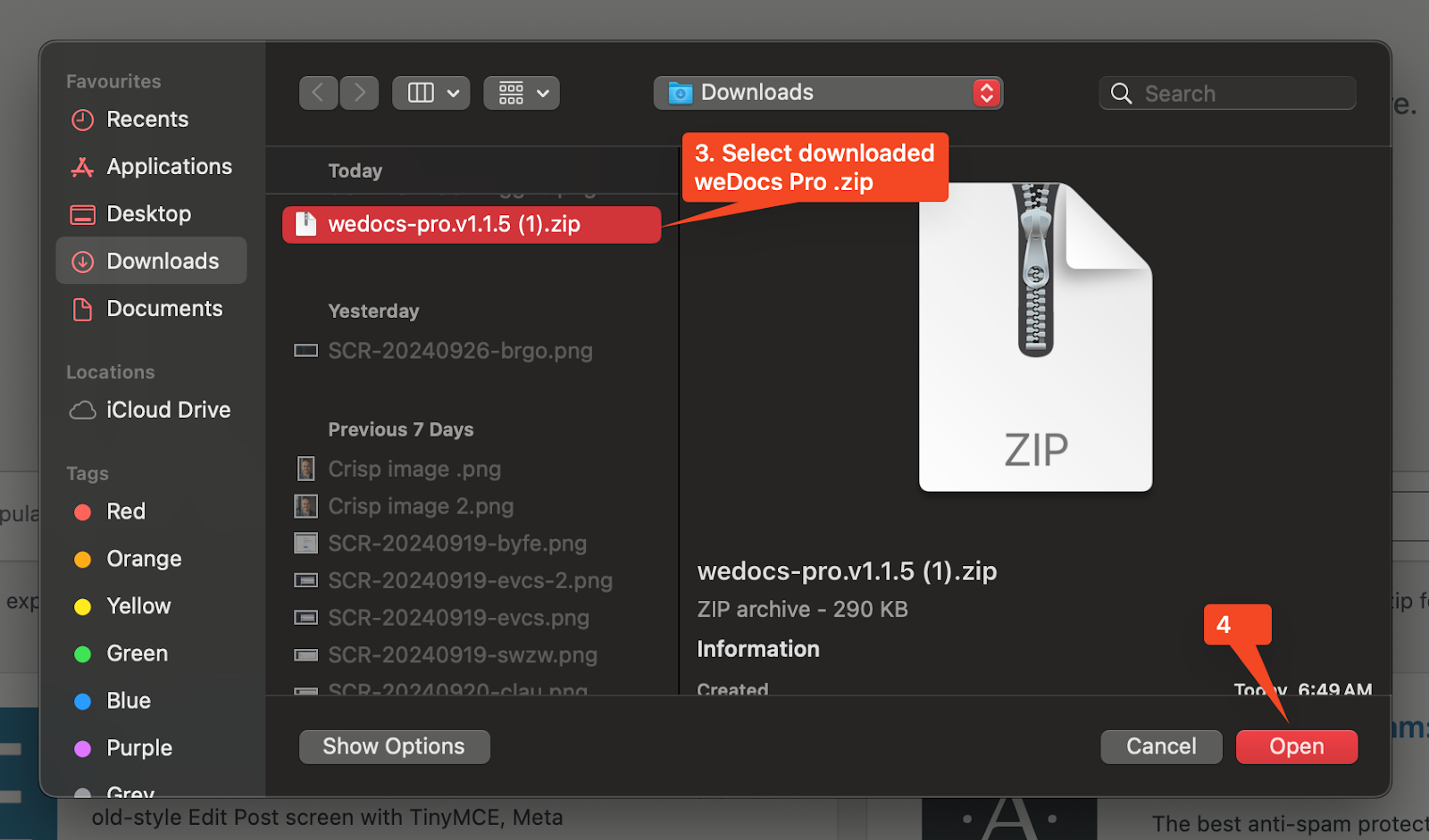Image resolution: width=1429 pixels, height=840 pixels.
Task: Click the Information heading in preview
Action: [758, 649]
